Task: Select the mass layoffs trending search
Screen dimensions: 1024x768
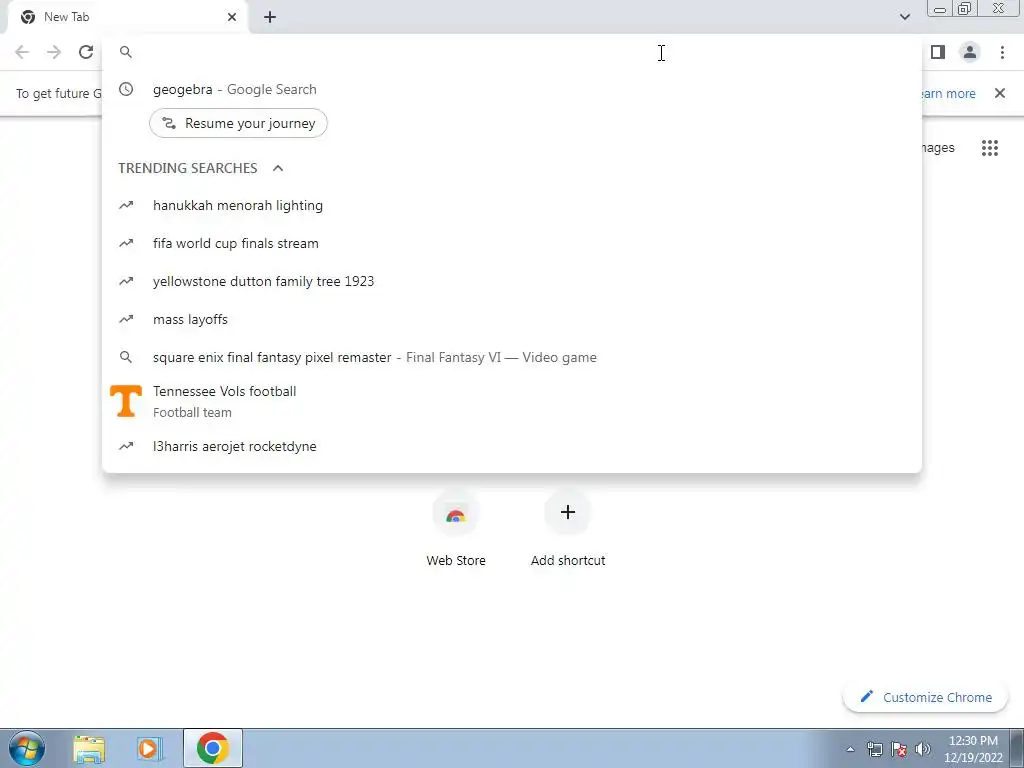Action: coord(512,319)
